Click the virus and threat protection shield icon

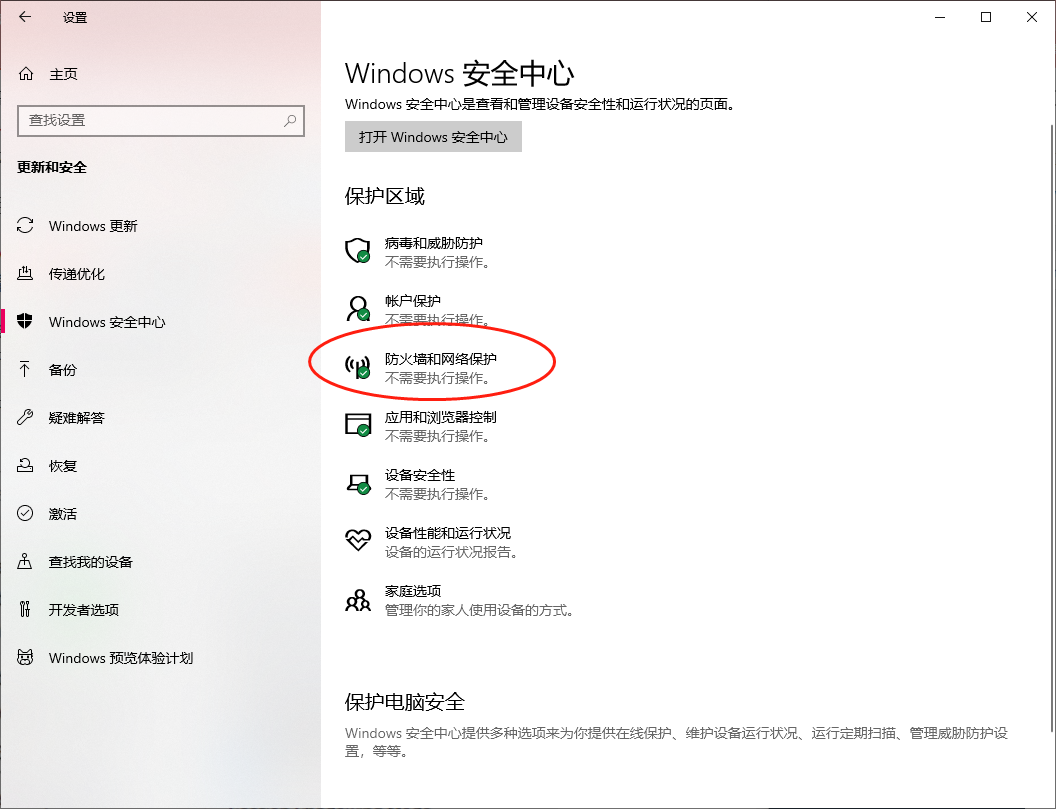(357, 251)
